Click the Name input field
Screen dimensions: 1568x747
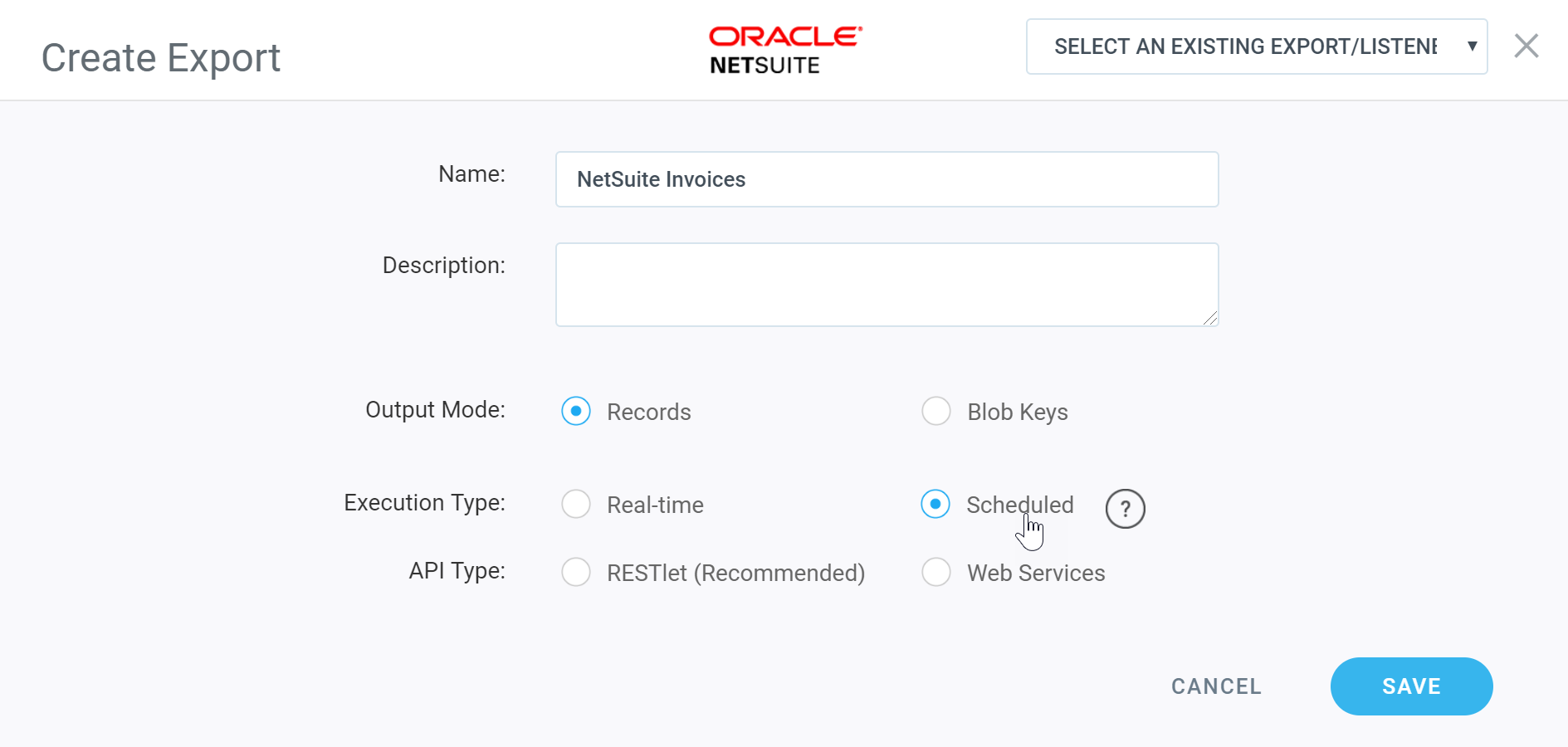pos(887,179)
